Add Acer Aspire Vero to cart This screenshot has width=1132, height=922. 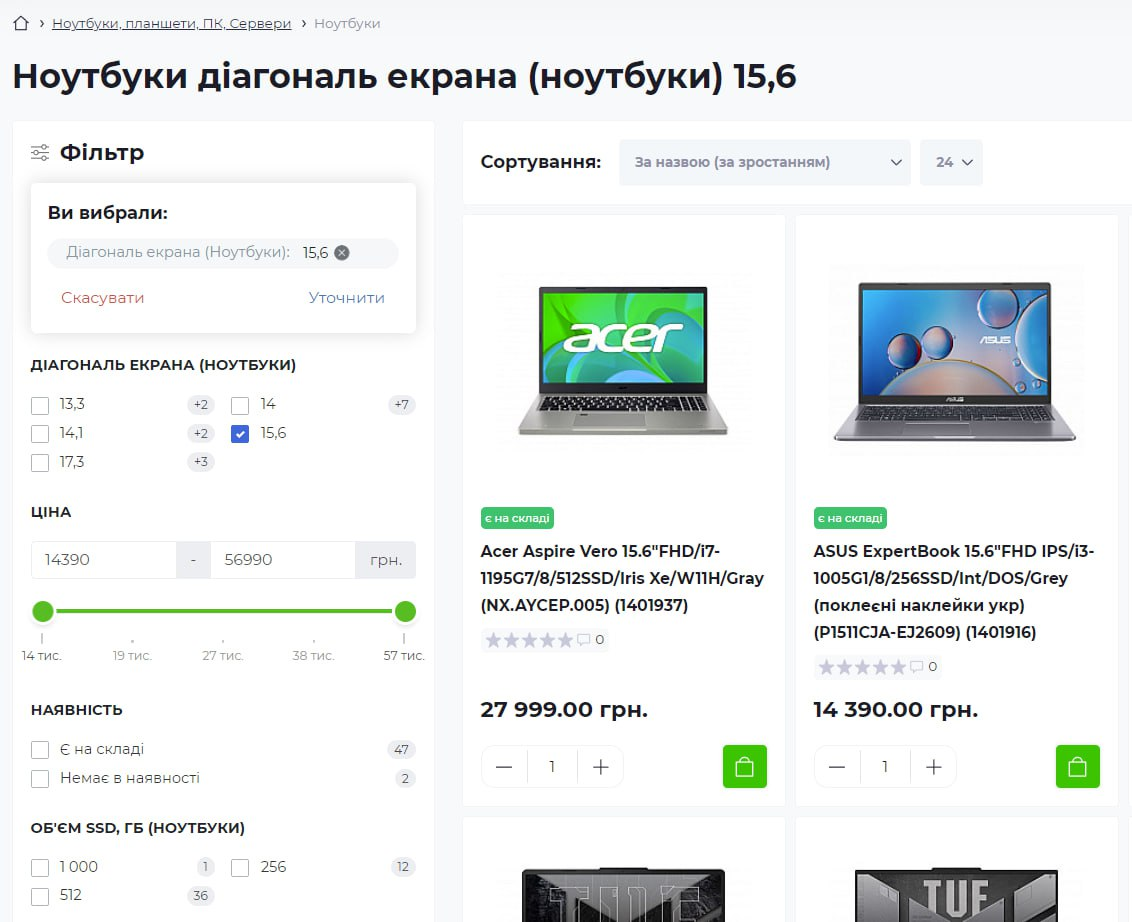point(744,767)
